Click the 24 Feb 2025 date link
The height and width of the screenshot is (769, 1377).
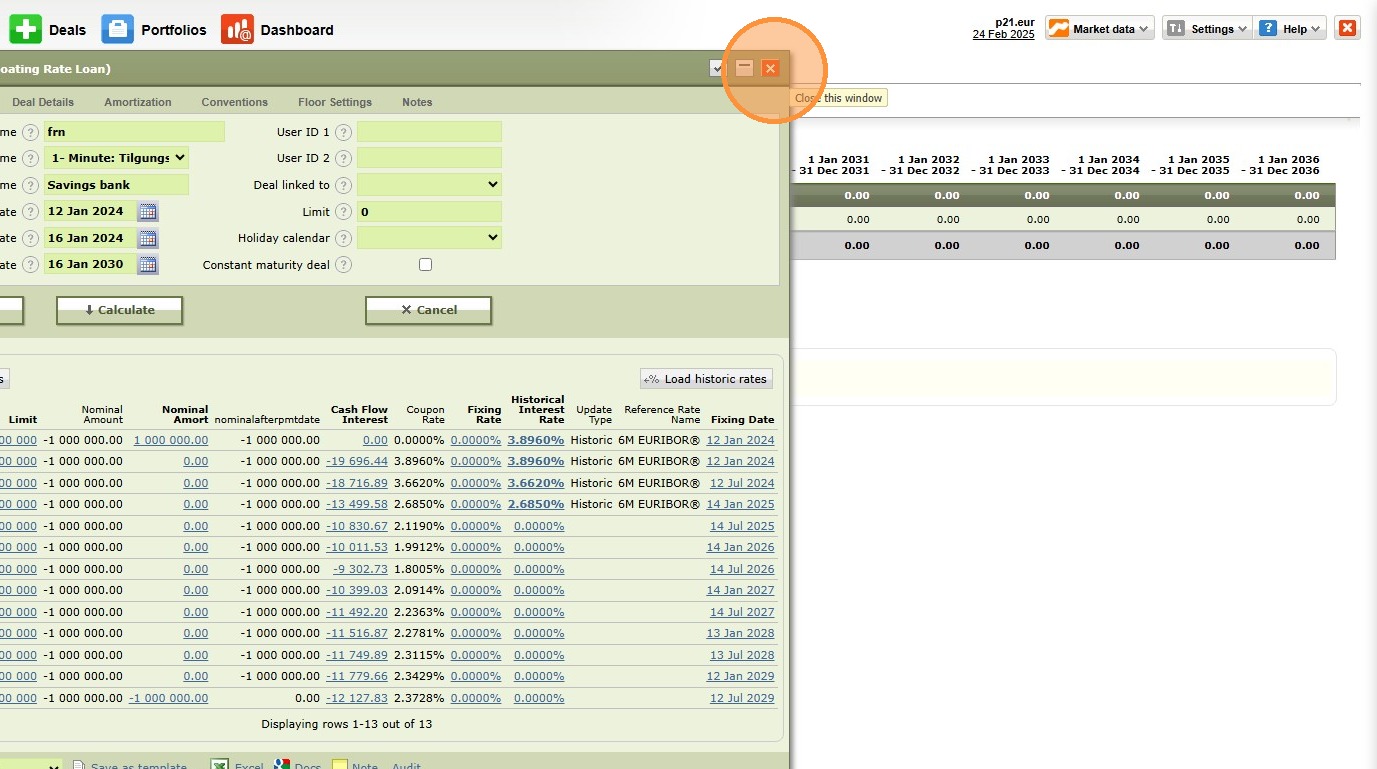click(x=1003, y=34)
